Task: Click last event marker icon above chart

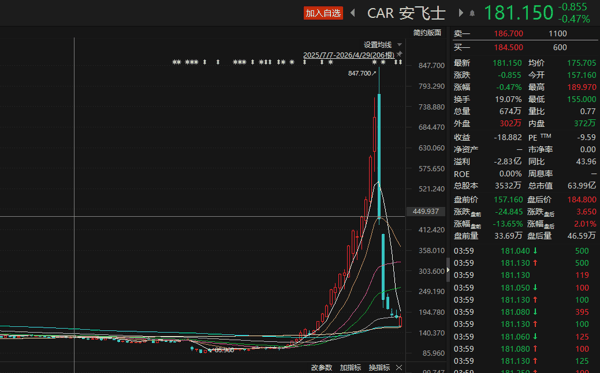Action: 401,62
